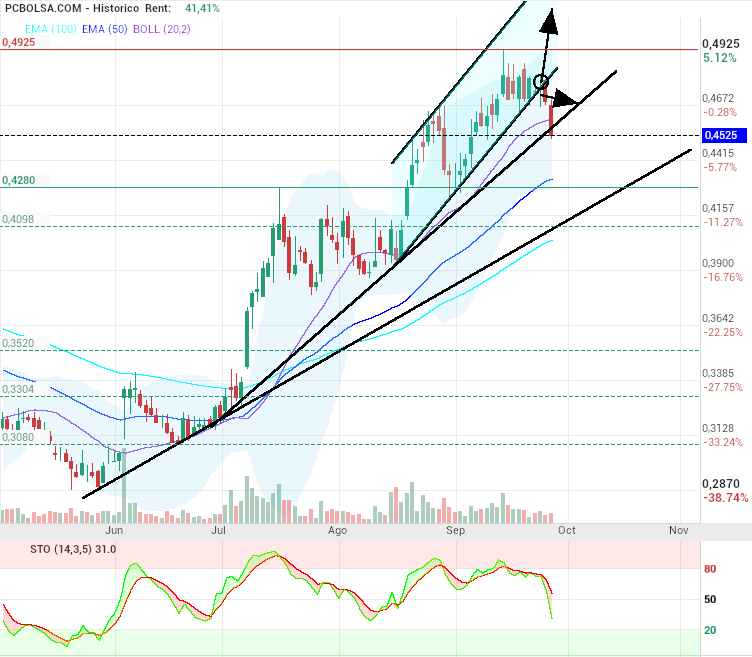Click the 0,3520 dashed level label

18,343
